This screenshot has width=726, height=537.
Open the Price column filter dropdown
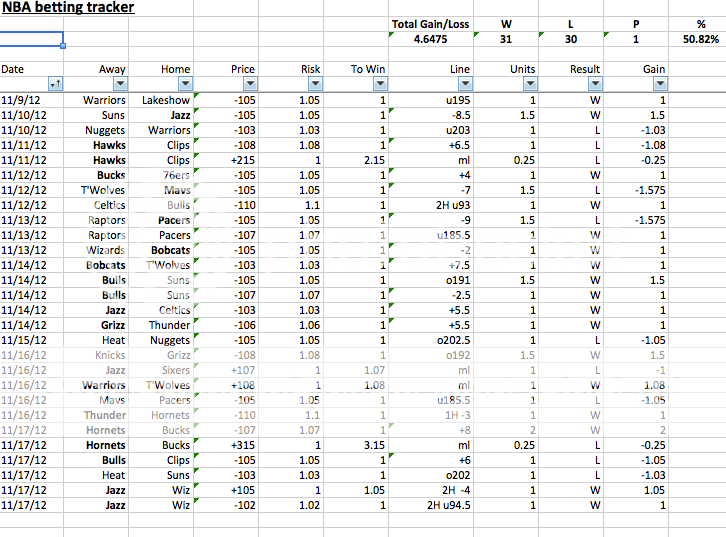[250, 84]
